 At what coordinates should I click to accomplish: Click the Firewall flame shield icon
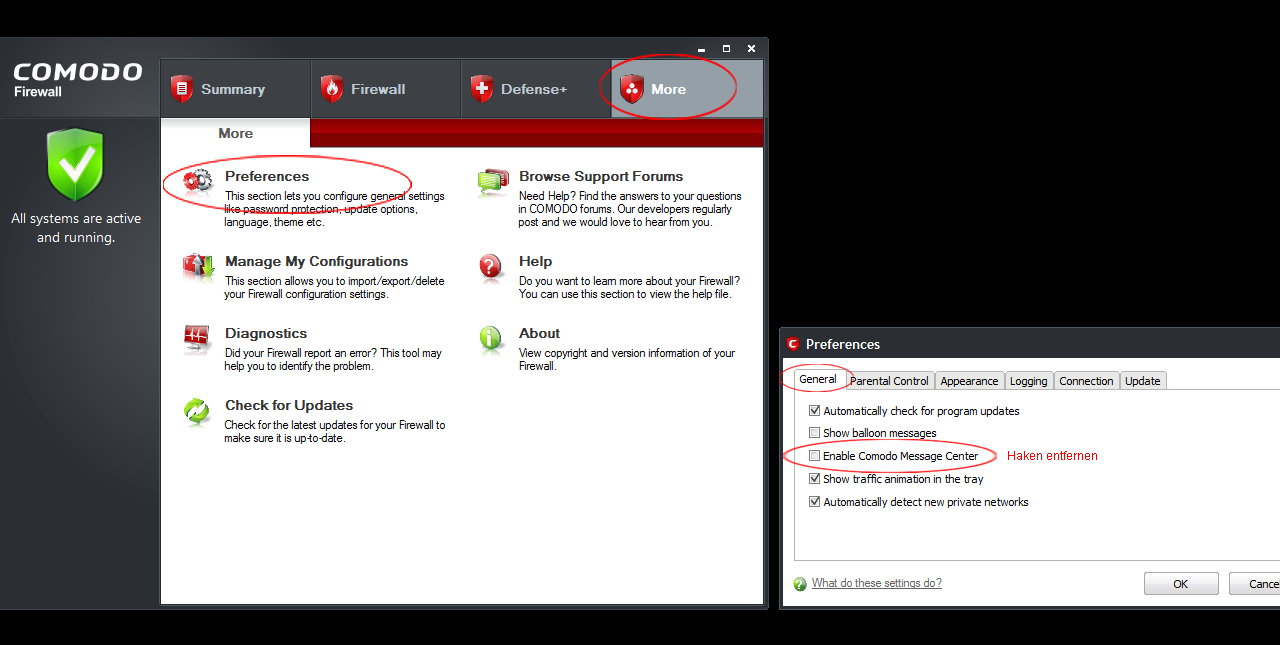point(332,89)
